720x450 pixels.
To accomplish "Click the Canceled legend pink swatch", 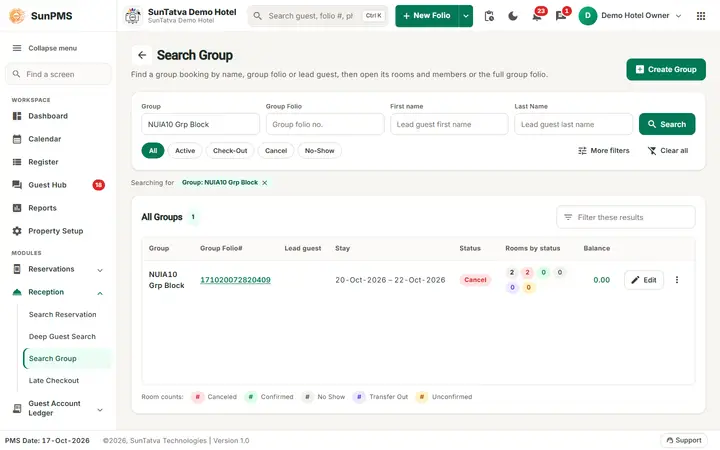I will (x=197, y=397).
